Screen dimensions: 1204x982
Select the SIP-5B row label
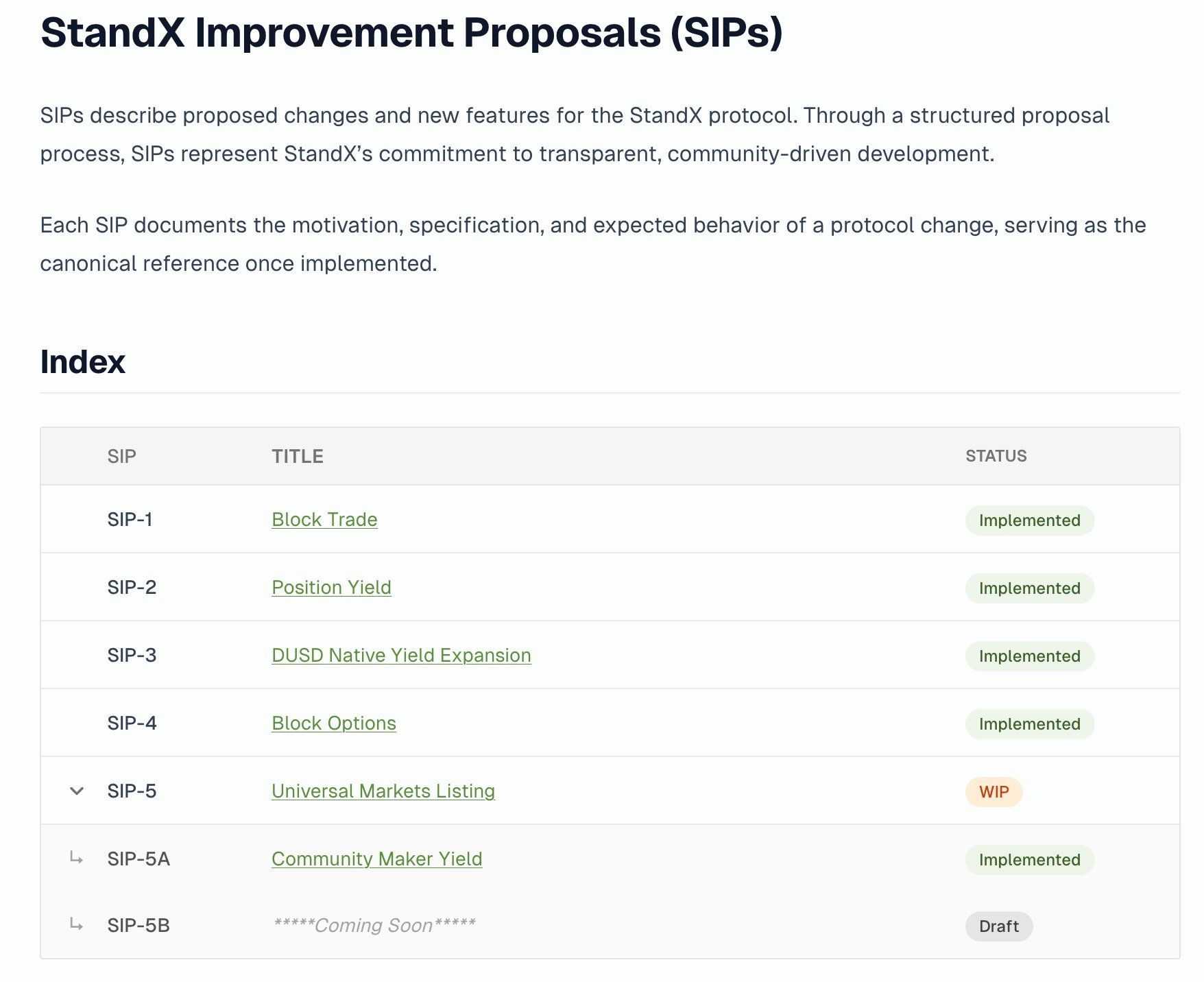pos(139,925)
